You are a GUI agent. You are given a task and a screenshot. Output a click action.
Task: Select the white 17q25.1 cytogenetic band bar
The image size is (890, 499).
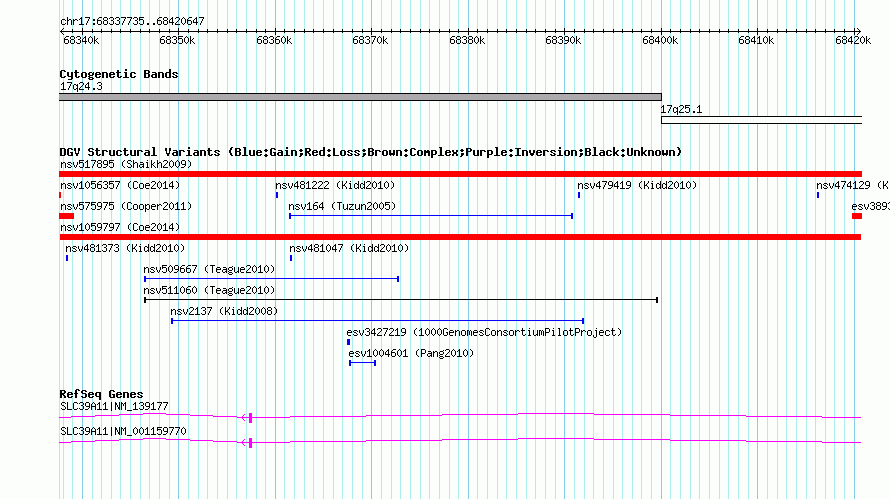point(761,120)
